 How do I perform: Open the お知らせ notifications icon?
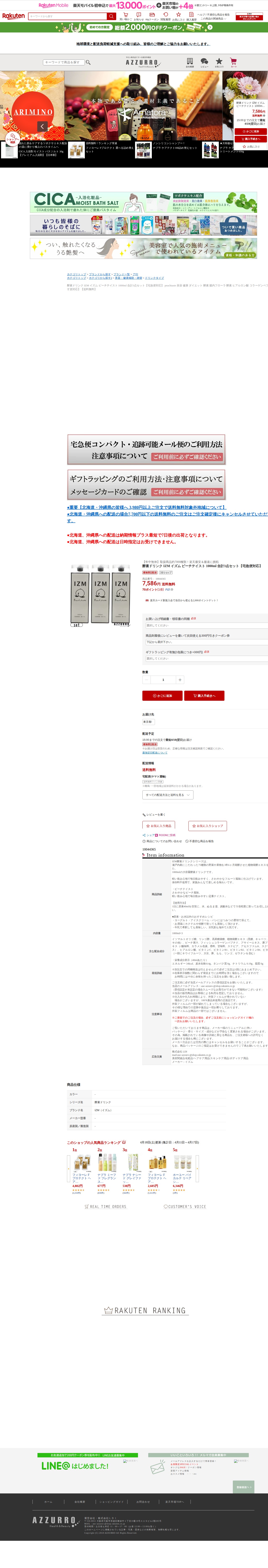[139, 16]
